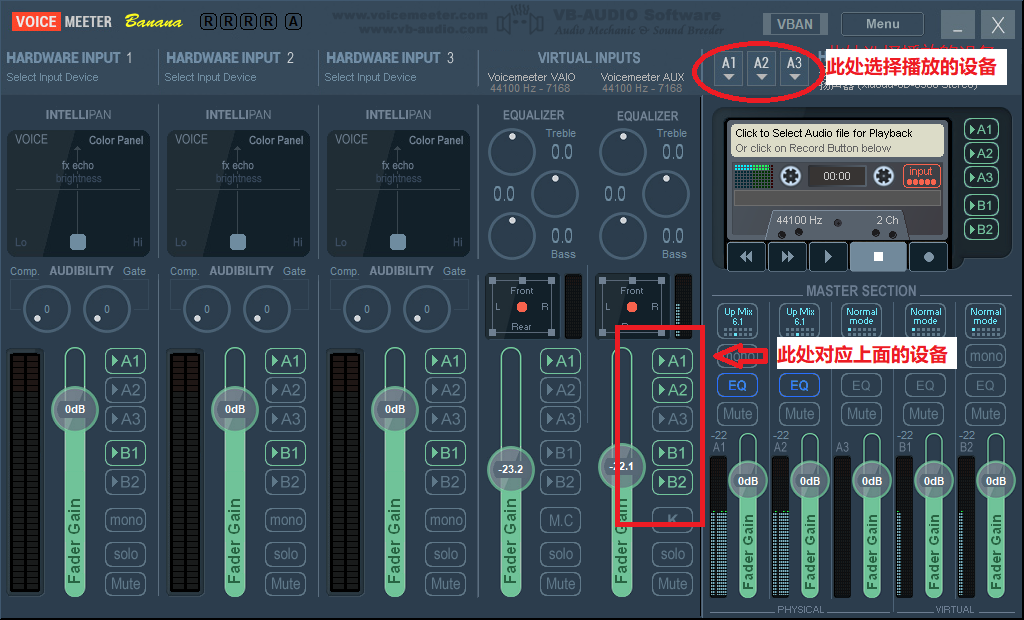Route the cassette player to A3
Screen dimensions: 1024x620
pyautogui.click(x=981, y=177)
